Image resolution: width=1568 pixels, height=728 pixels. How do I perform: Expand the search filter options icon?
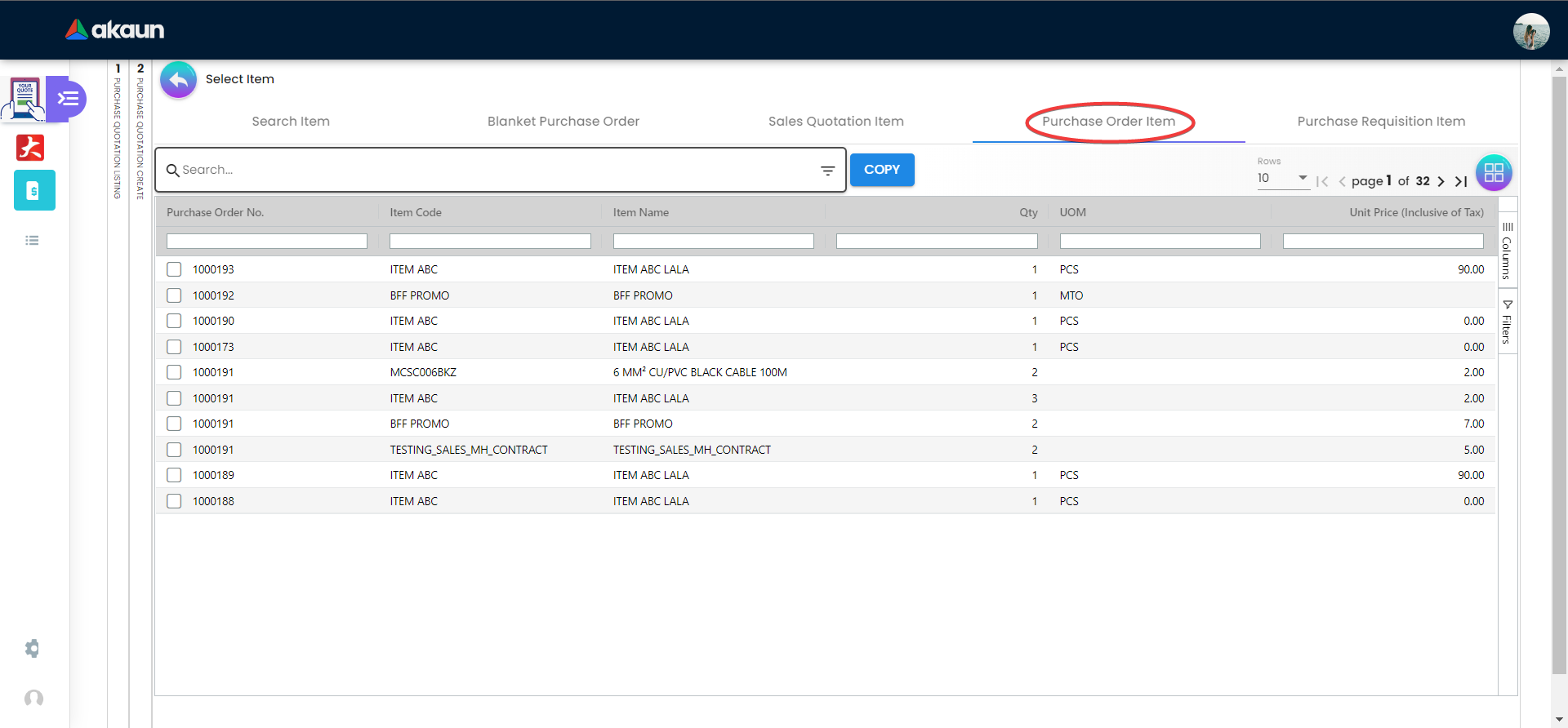pos(827,171)
